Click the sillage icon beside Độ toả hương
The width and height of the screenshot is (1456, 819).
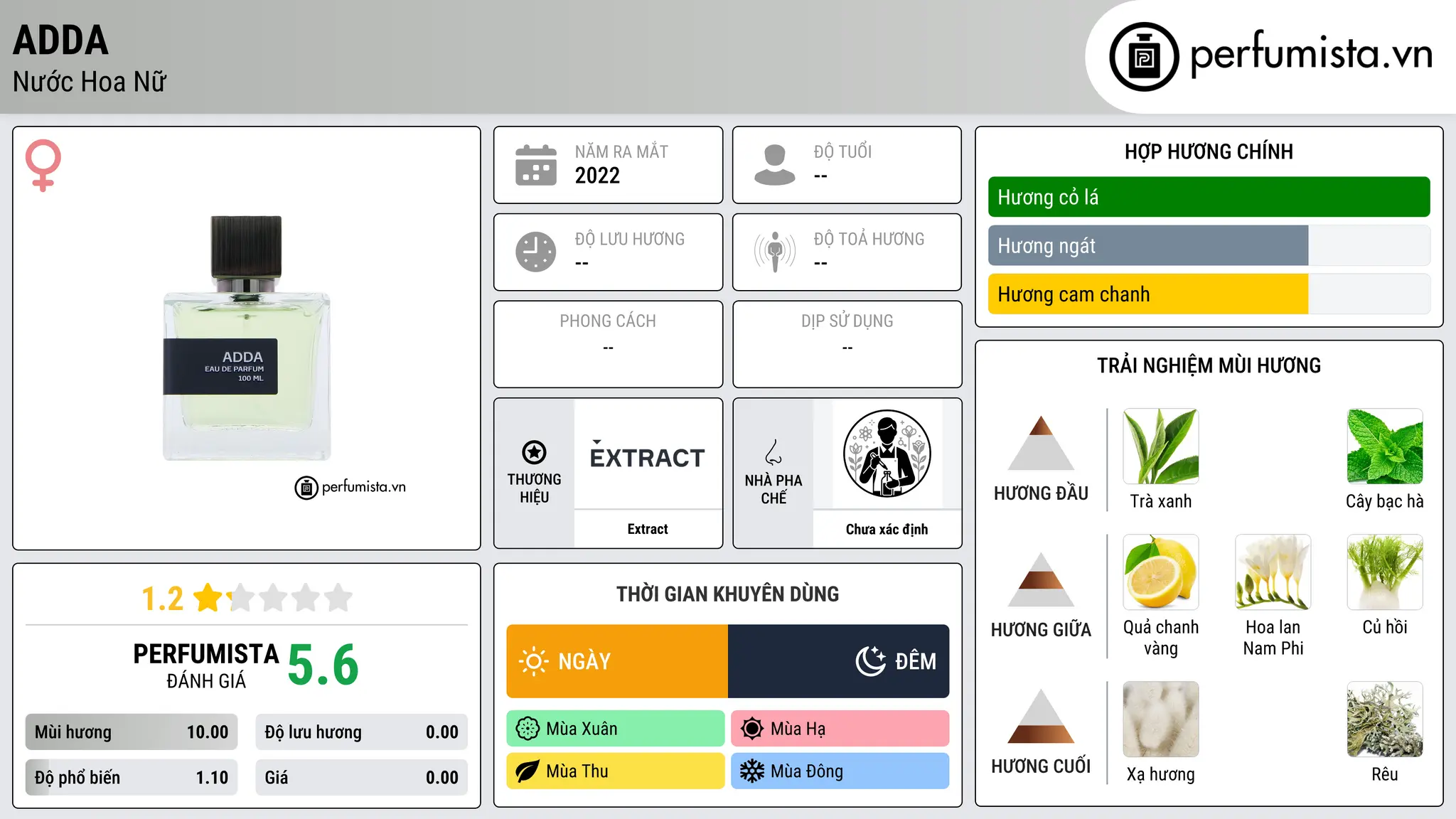[x=775, y=252]
